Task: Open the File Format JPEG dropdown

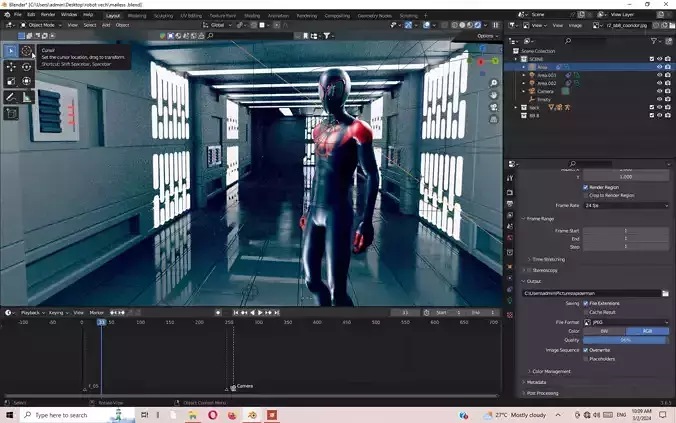Action: point(626,322)
